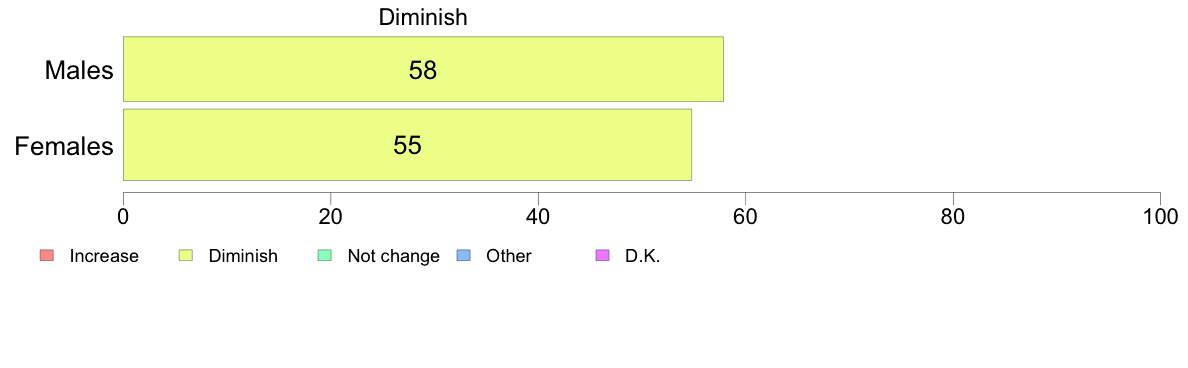The image size is (1188, 368).
Task: Click the 55 value label
Action: [x=408, y=145]
